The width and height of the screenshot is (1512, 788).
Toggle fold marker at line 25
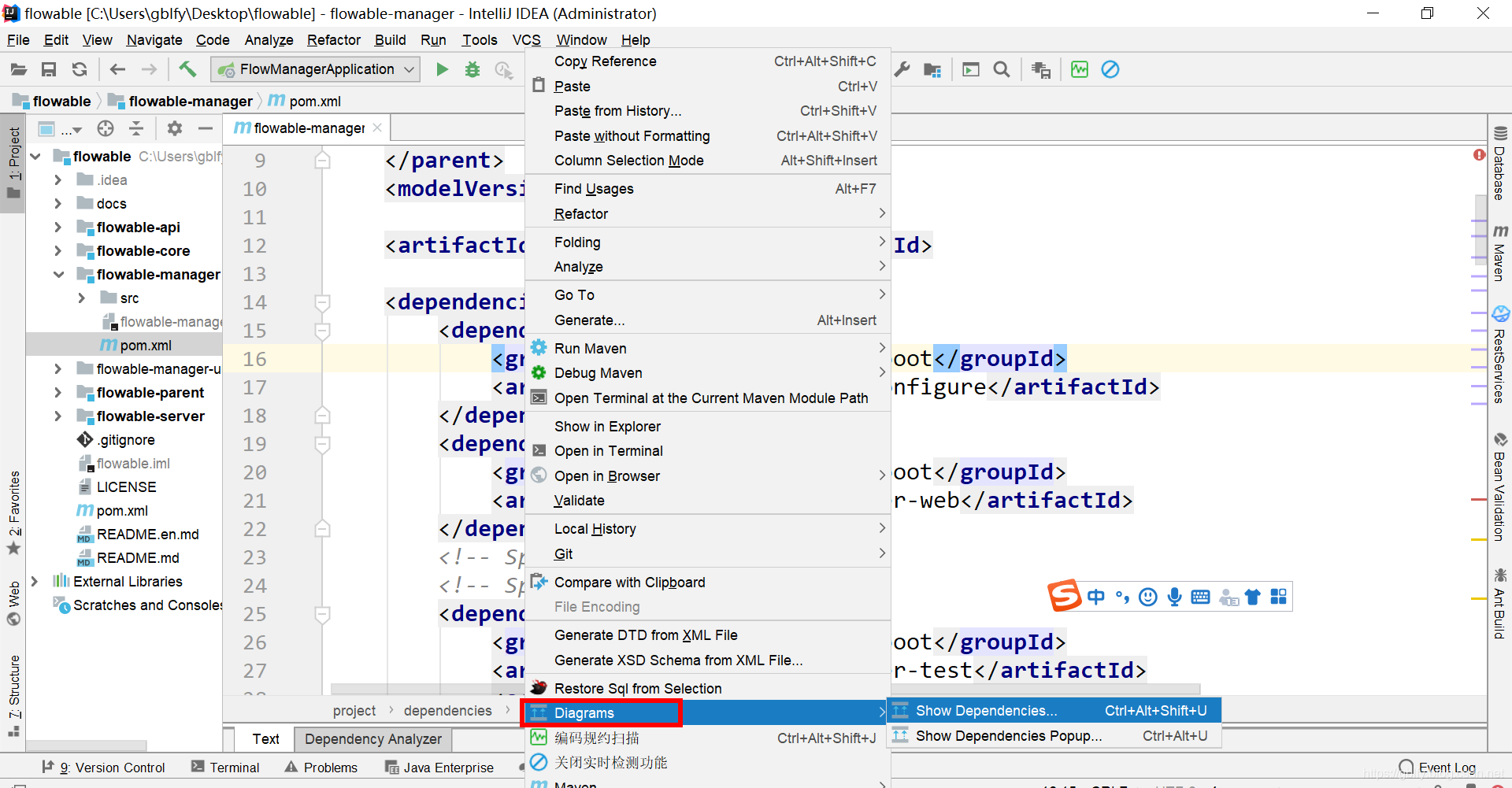[x=322, y=614]
